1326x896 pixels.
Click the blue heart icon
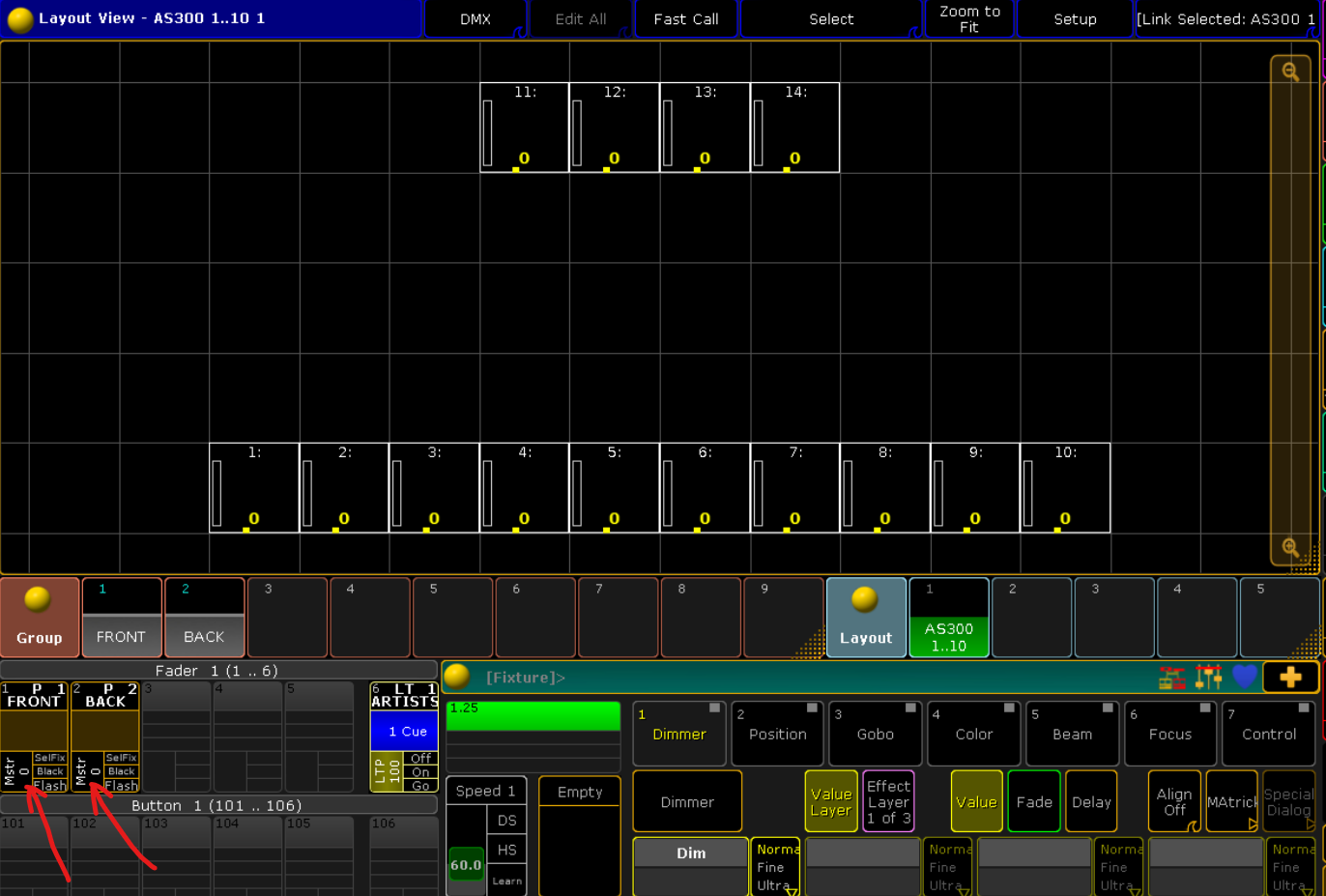(x=1245, y=677)
